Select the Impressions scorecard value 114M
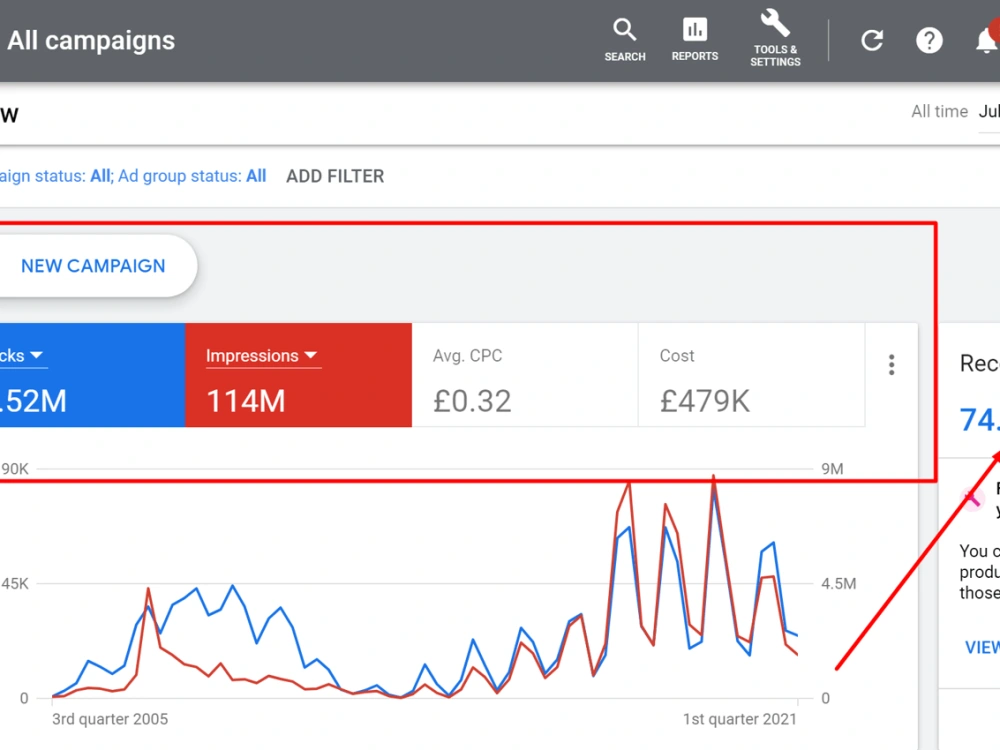The width and height of the screenshot is (1000, 750). pos(246,401)
